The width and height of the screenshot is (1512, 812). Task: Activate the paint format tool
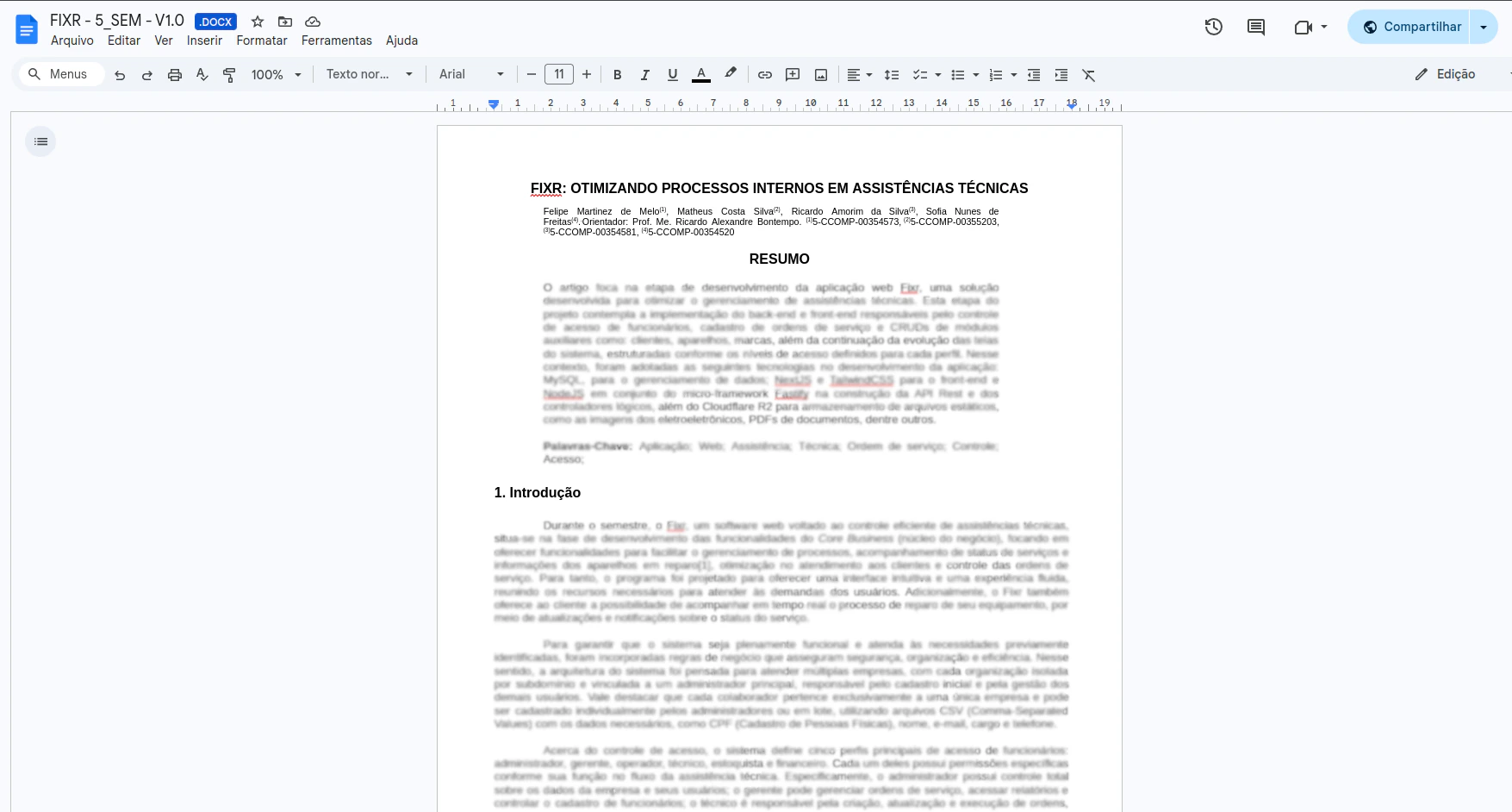[229, 75]
